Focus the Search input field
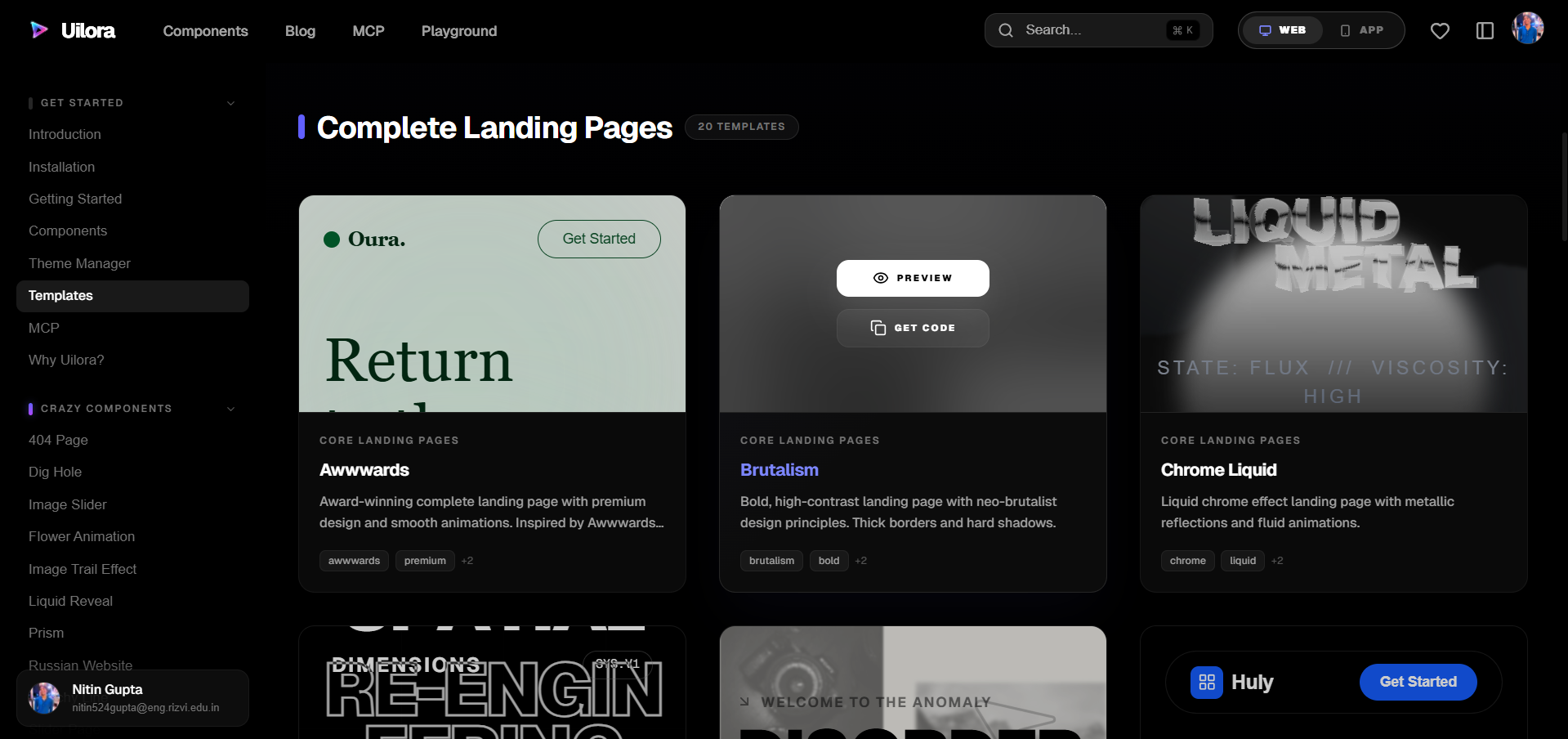 pos(1098,30)
